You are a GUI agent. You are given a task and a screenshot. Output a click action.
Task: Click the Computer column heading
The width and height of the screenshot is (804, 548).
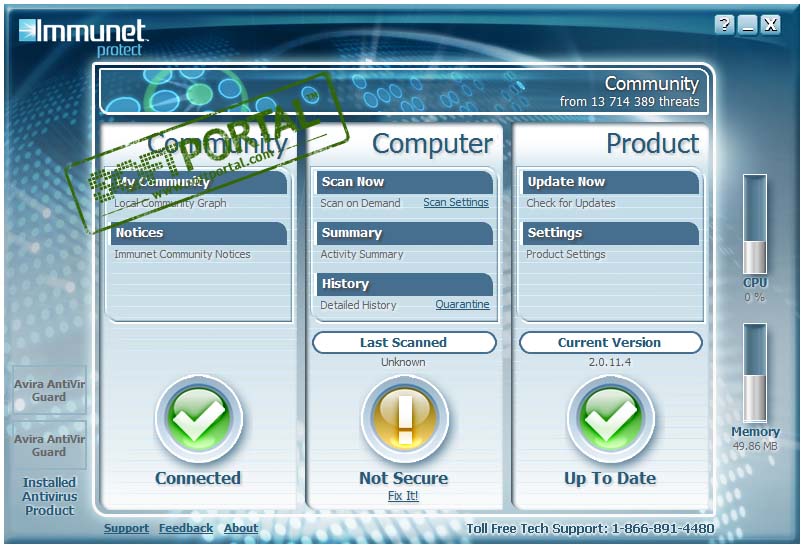coord(432,144)
